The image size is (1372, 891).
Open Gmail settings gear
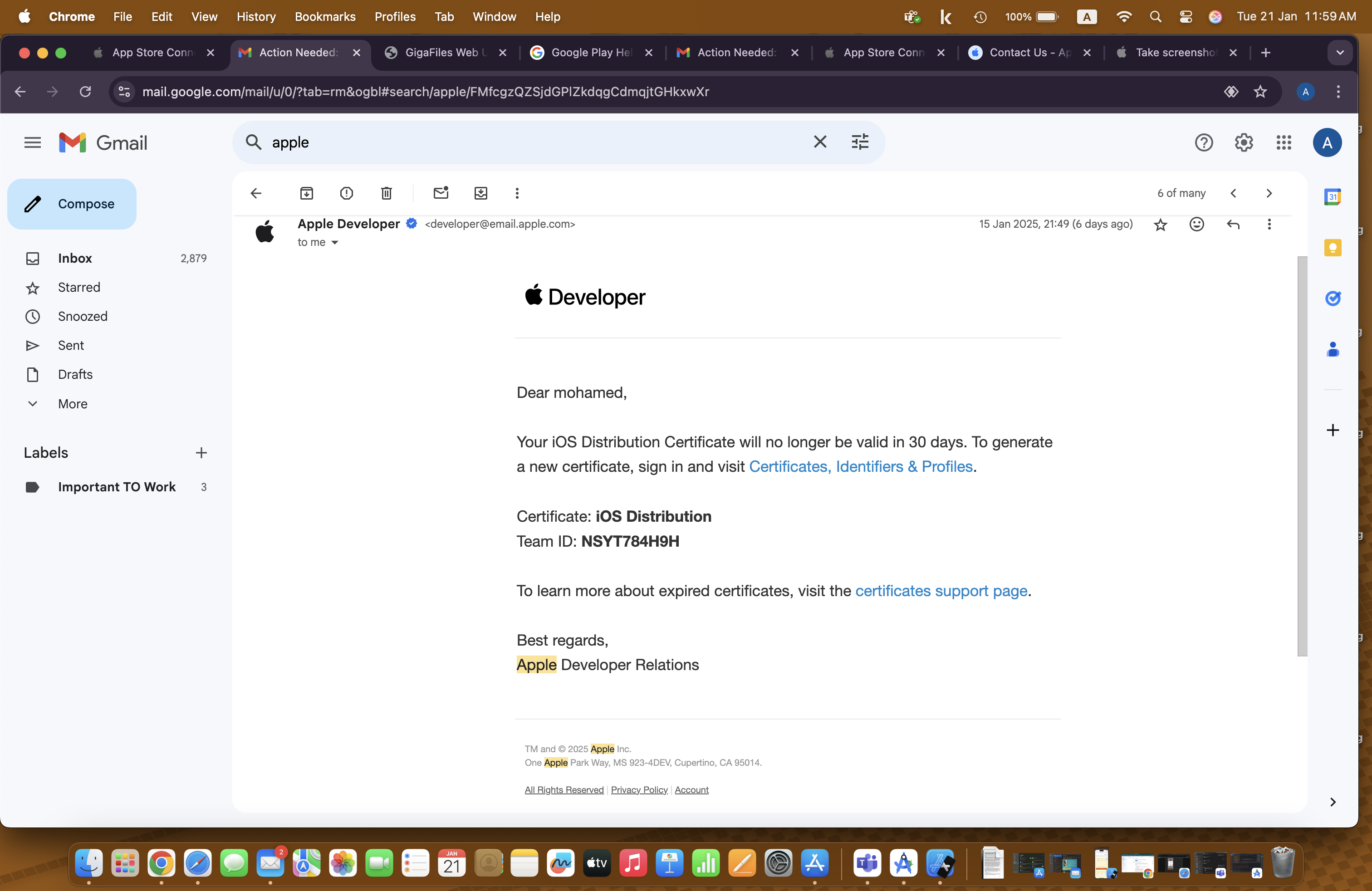[x=1244, y=142]
